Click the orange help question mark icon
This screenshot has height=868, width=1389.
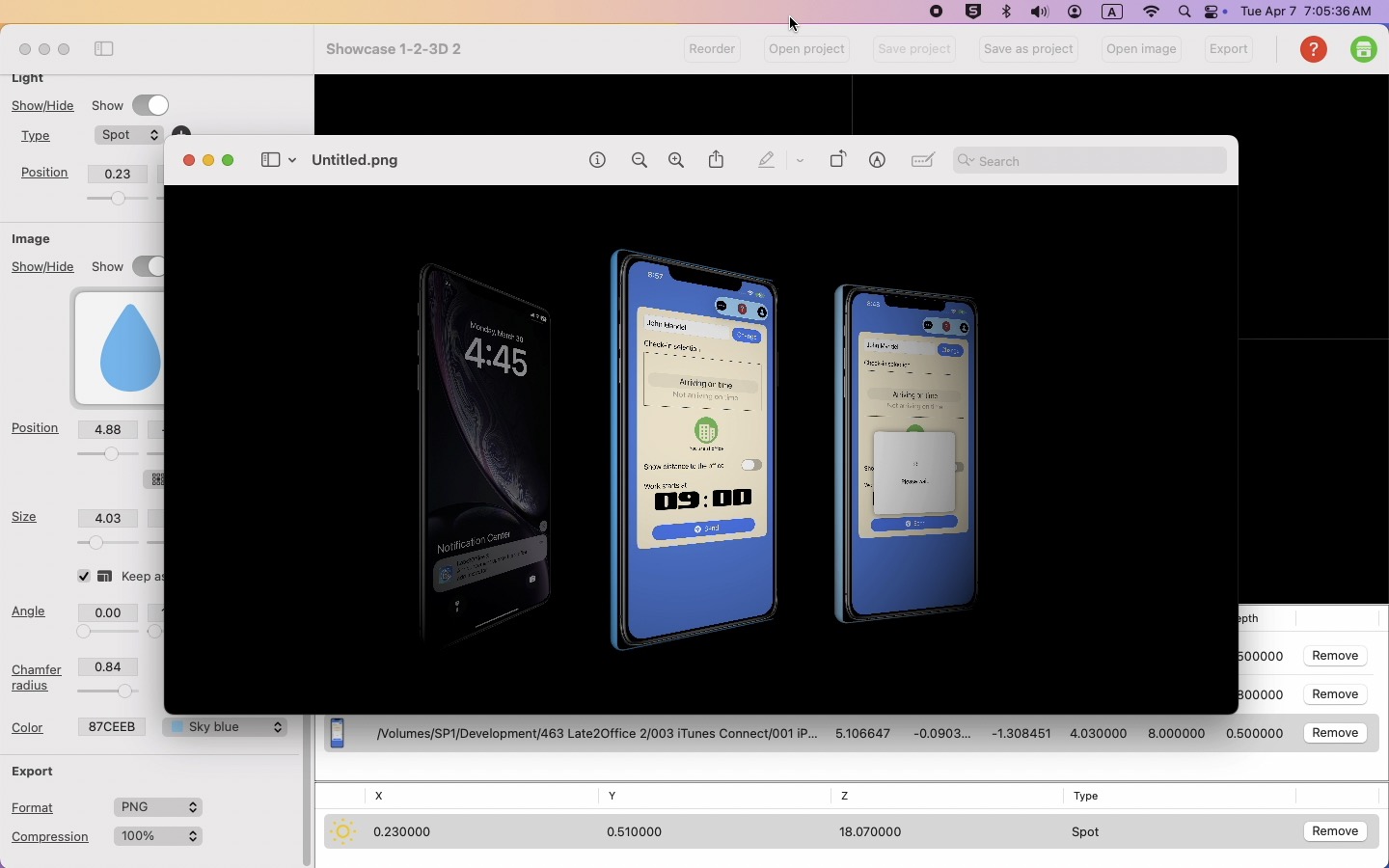point(1315,50)
